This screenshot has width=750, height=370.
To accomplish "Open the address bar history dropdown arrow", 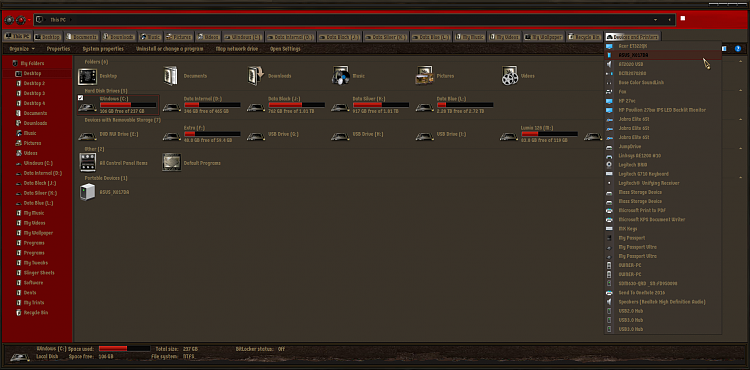I will point(655,20).
